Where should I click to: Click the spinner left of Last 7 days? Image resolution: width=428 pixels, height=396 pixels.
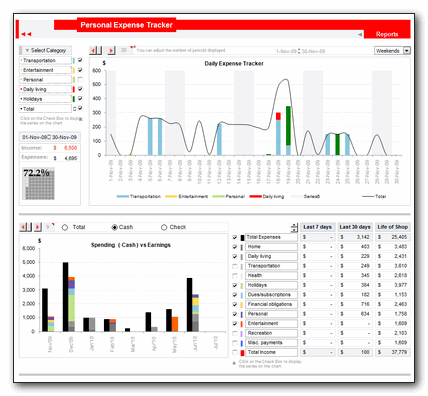pyautogui.click(x=294, y=228)
